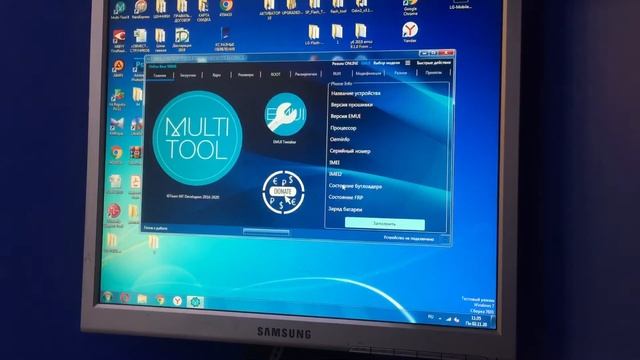The width and height of the screenshot is (640, 360).
Task: Open the КАРТА СКИДКА folder on desktop
Action: [203, 11]
